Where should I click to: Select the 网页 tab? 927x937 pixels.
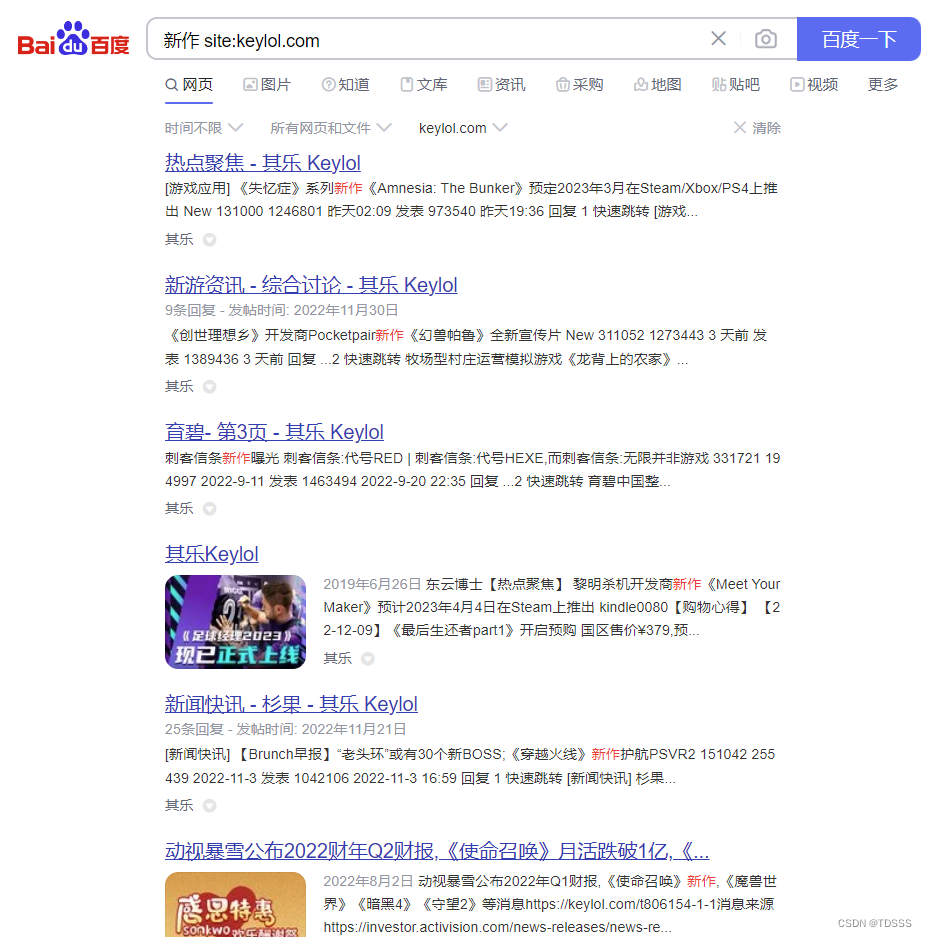189,85
